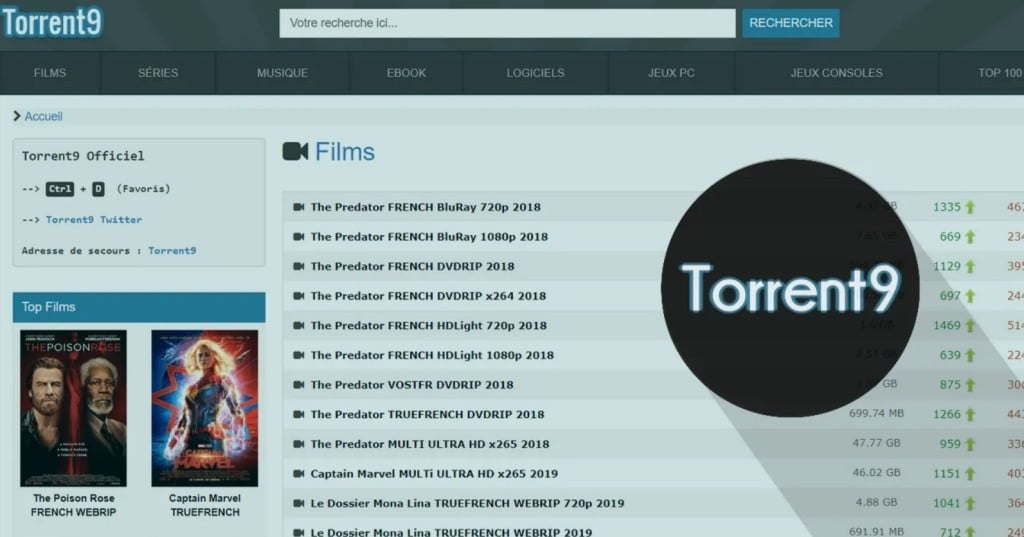Click the search field 'Votre recherche ici...'
1024x537 pixels.
point(507,23)
